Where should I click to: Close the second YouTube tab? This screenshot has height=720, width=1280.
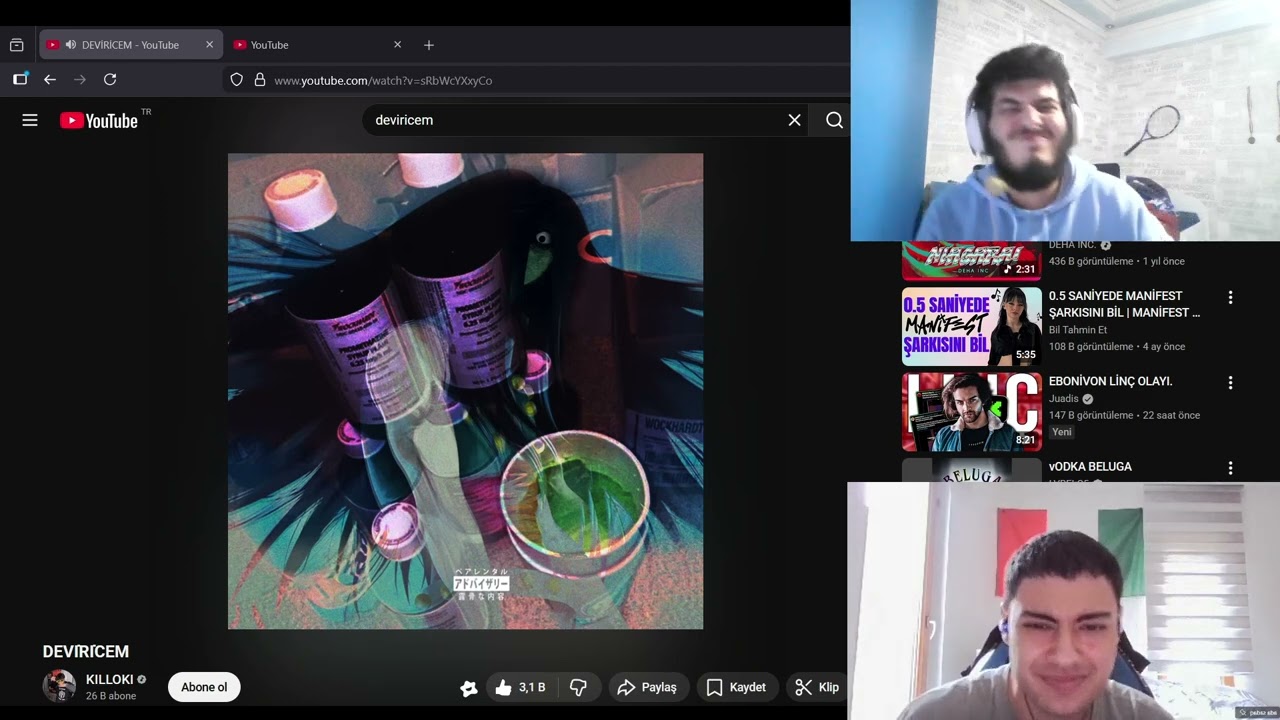point(397,45)
